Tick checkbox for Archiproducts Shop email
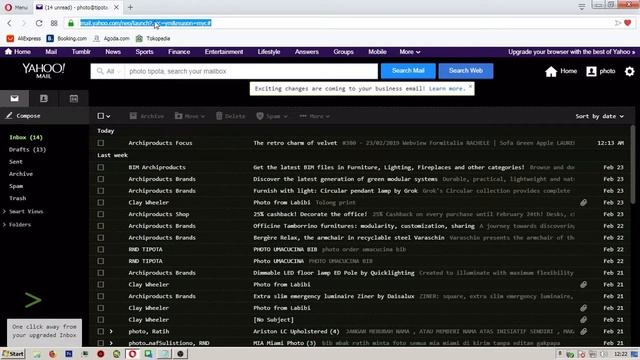640x360 pixels. [x=101, y=214]
